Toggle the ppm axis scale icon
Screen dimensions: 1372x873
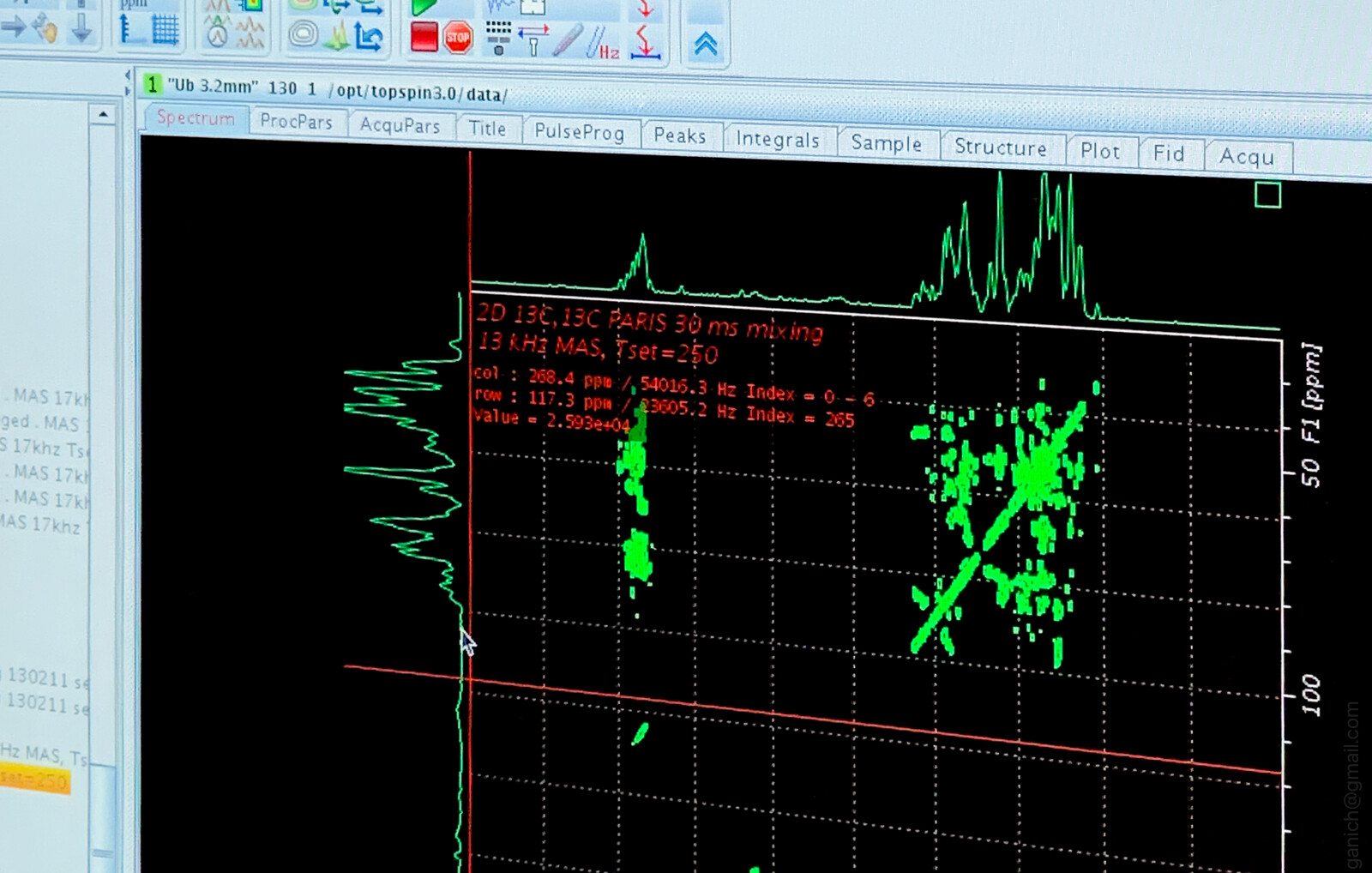click(x=127, y=30)
